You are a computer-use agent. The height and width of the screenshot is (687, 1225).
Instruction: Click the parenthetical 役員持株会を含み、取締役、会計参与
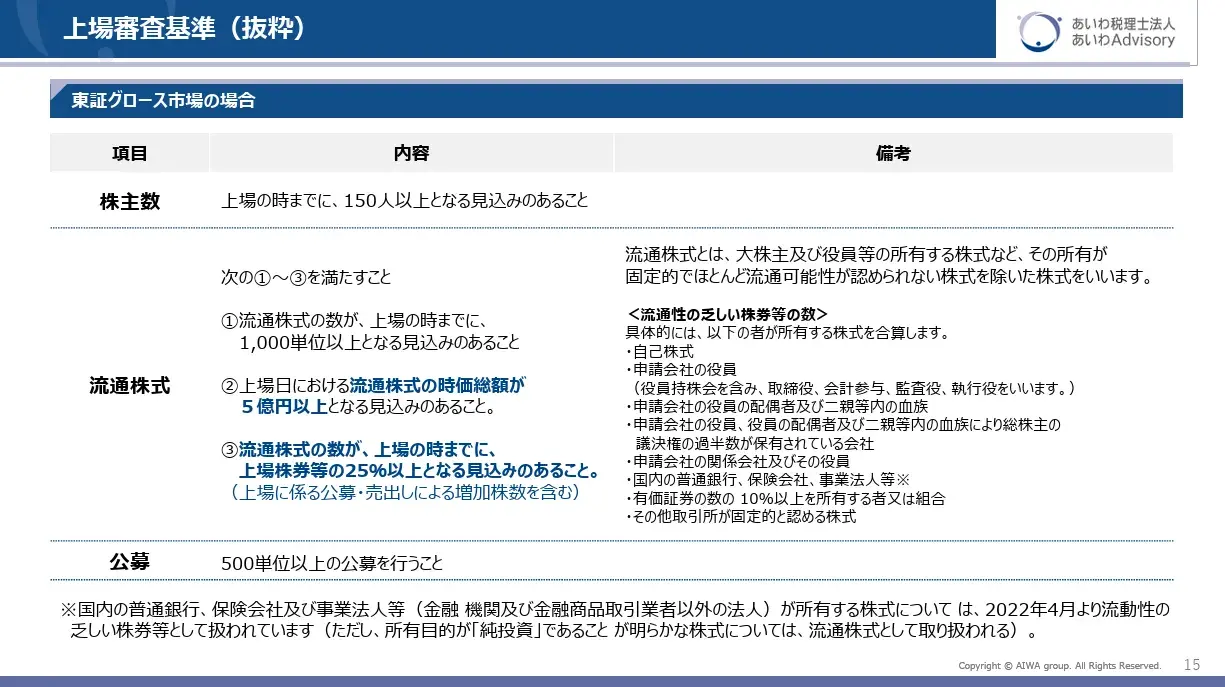coord(853,387)
